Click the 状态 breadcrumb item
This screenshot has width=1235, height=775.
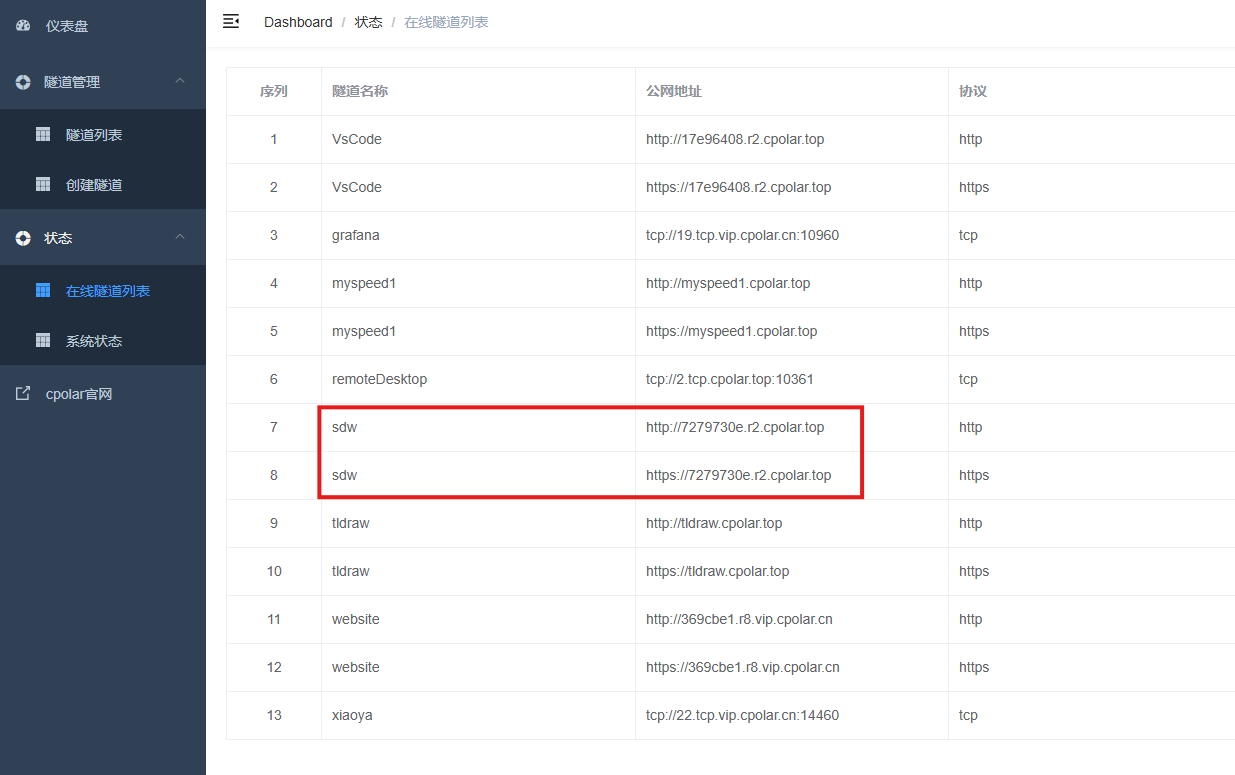368,22
